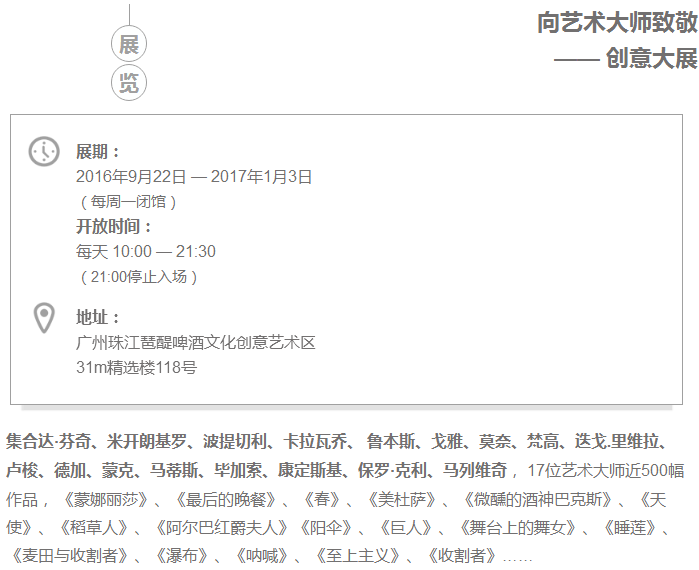Select the heading 向艺术大师致敬

[x=617, y=23]
